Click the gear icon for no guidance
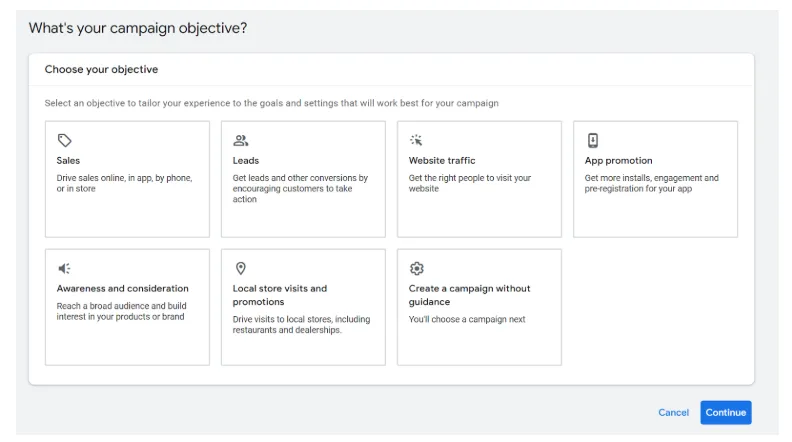The width and height of the screenshot is (792, 442). (416, 268)
